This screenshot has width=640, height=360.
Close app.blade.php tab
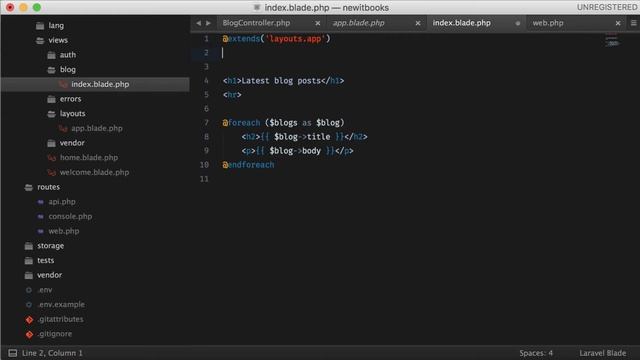point(418,23)
